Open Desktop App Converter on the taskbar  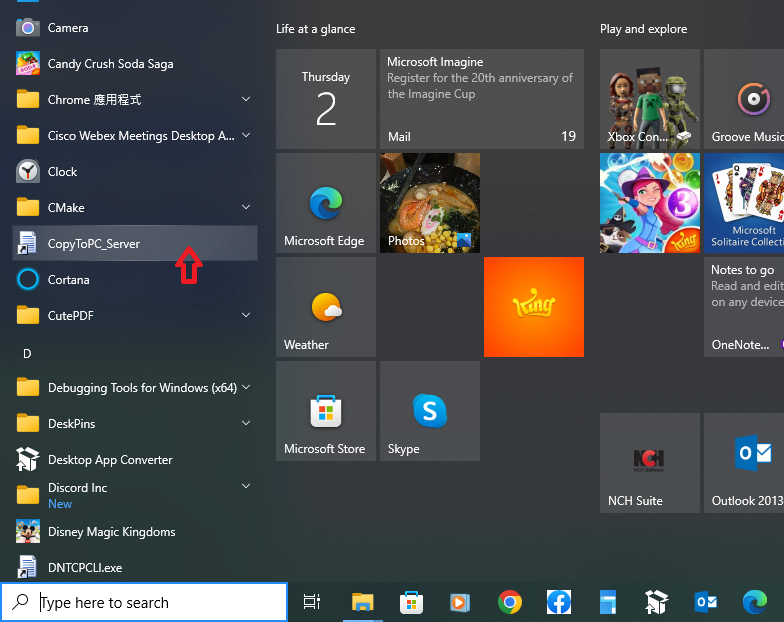click(656, 602)
